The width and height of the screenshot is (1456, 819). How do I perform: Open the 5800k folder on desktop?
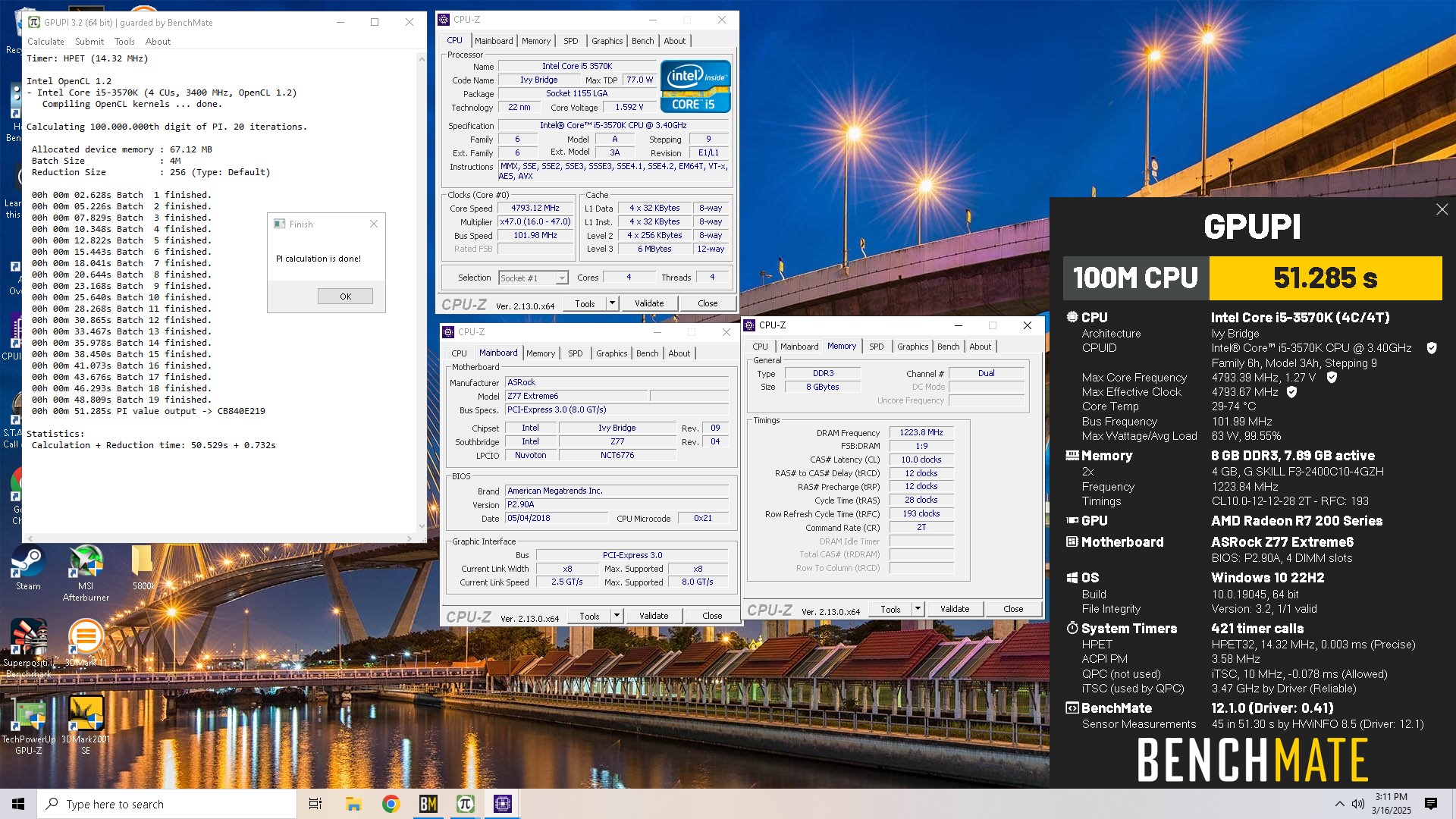(143, 569)
